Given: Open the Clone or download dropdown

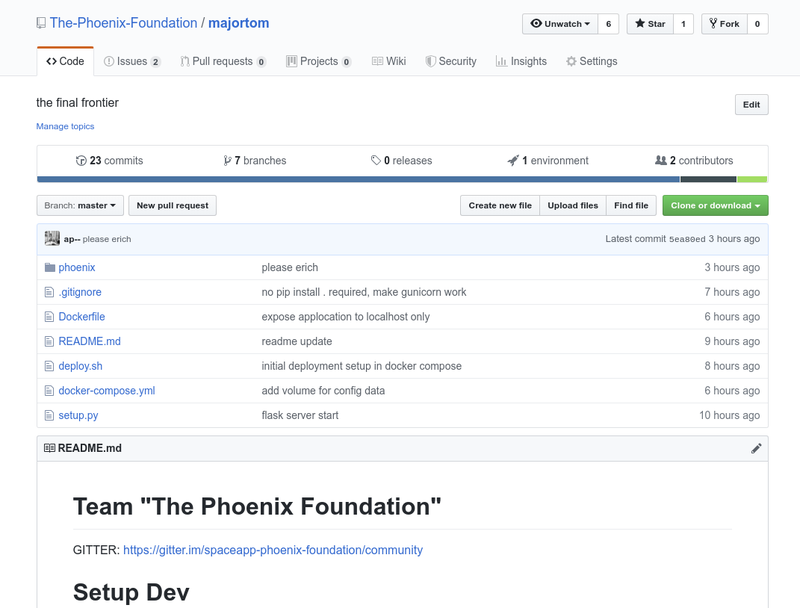Looking at the screenshot, I should point(715,206).
